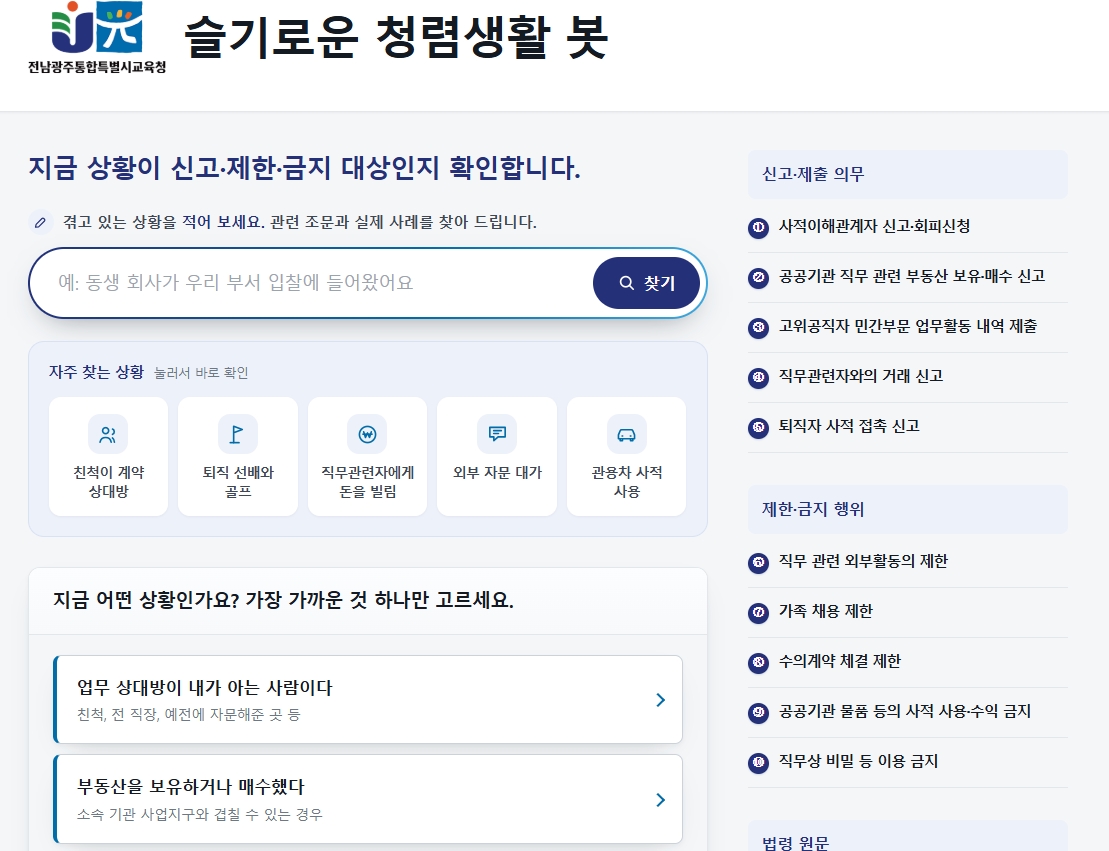Select the 친척이 계약 상대방 quick card
Viewport: 1109px width, 851px height.
pos(108,456)
